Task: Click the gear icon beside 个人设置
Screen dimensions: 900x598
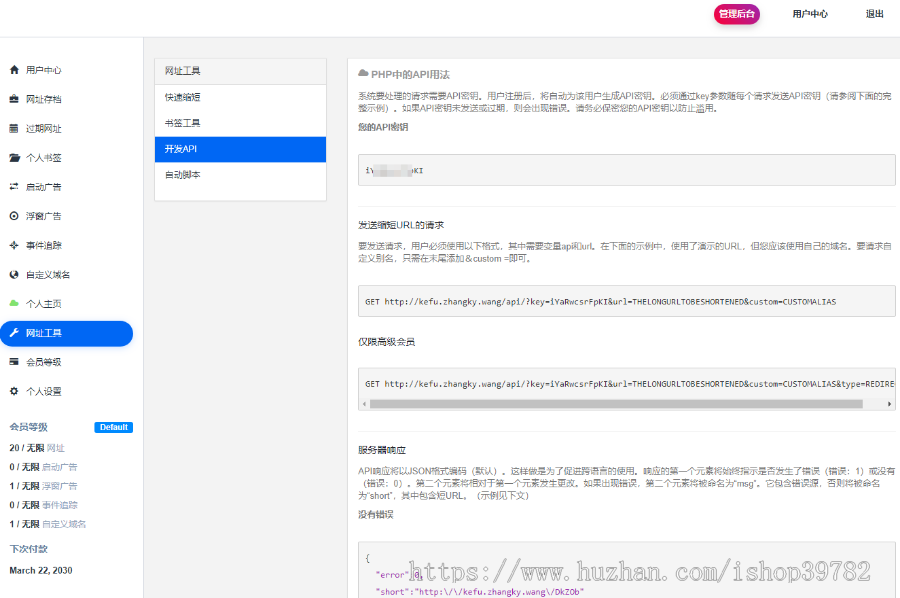Action: tap(14, 391)
